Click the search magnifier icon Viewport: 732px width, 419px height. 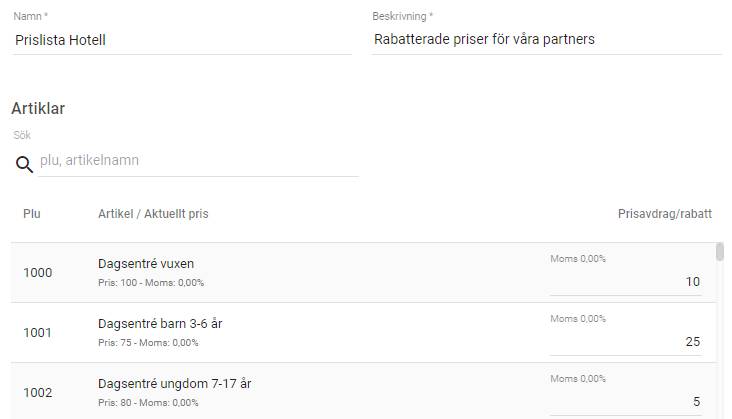(x=24, y=164)
